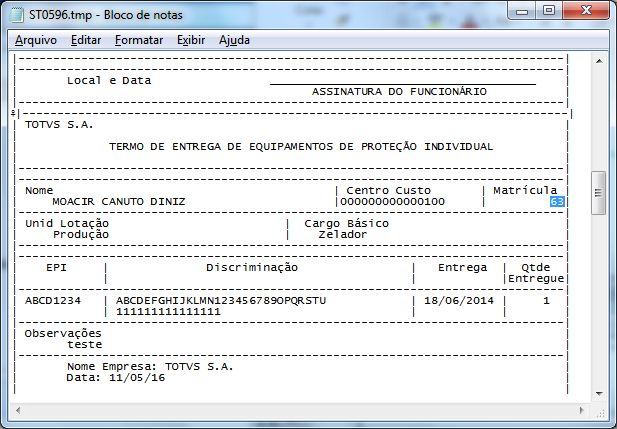Click the Local e Data text
This screenshot has height=429, width=617.
coord(109,81)
